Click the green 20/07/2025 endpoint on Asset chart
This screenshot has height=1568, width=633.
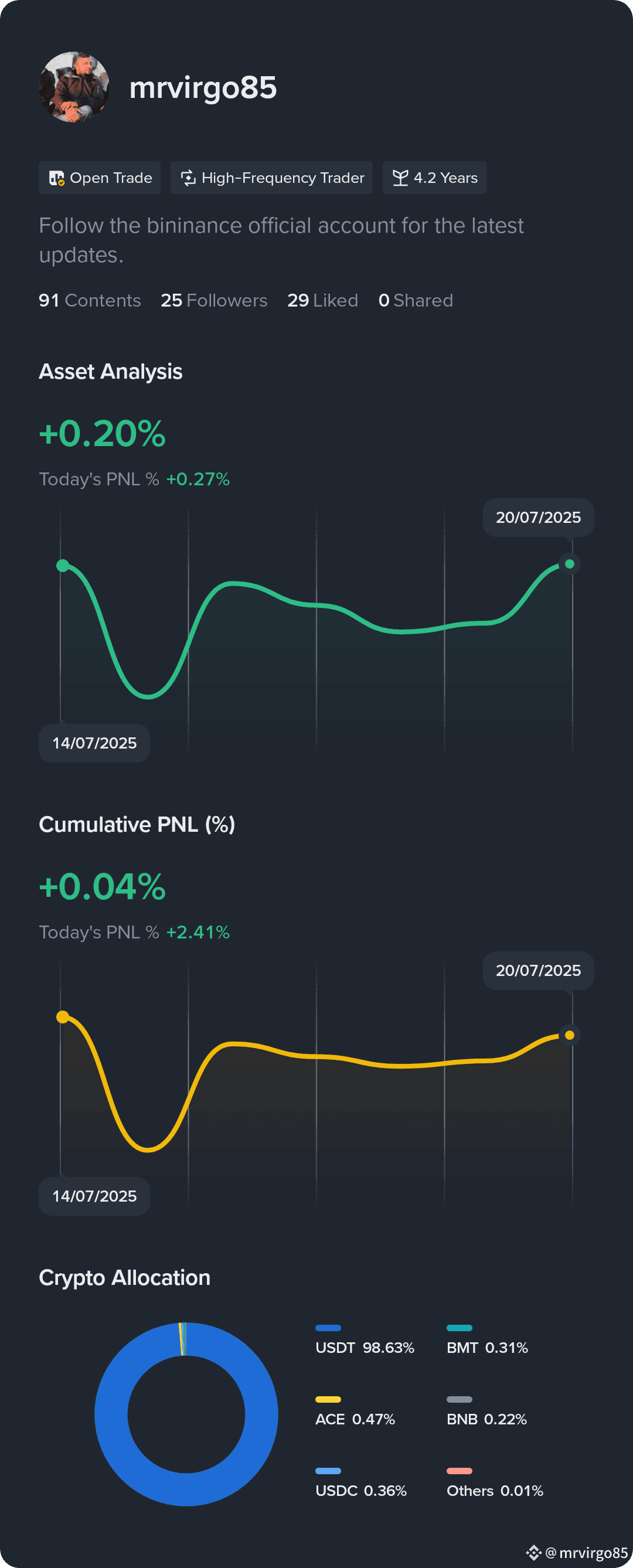click(x=570, y=564)
